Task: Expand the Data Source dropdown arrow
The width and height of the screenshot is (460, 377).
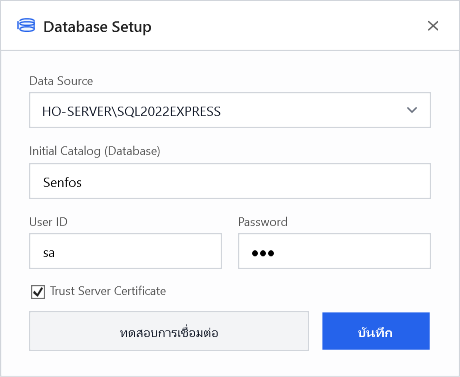Action: click(x=412, y=110)
